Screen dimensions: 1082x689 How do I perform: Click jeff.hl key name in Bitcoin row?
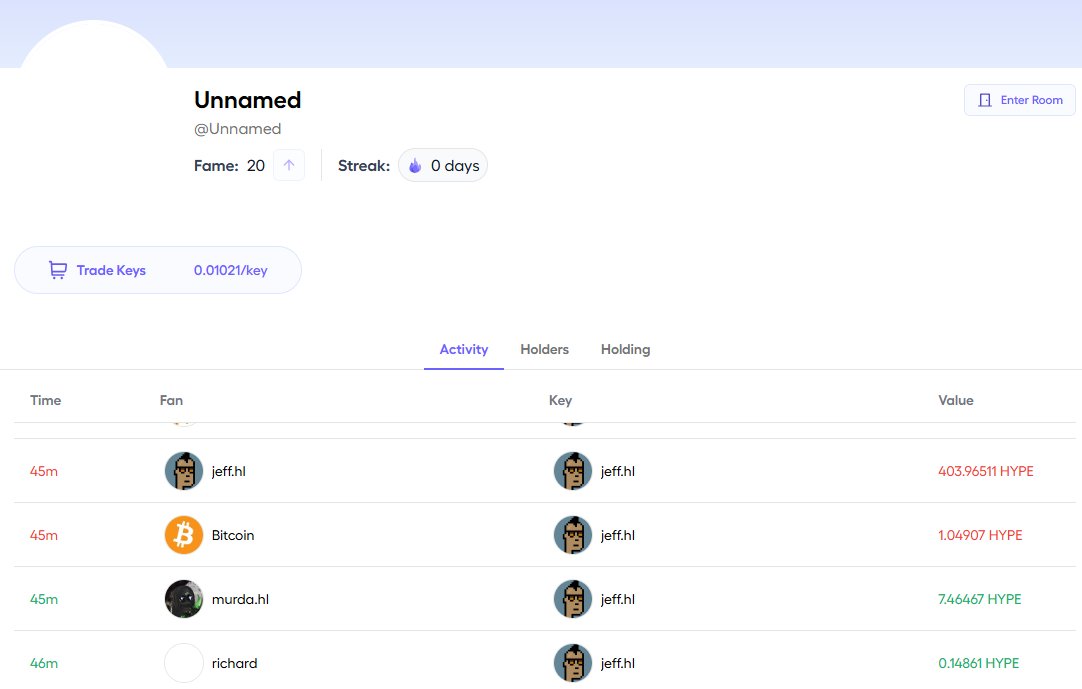[618, 535]
